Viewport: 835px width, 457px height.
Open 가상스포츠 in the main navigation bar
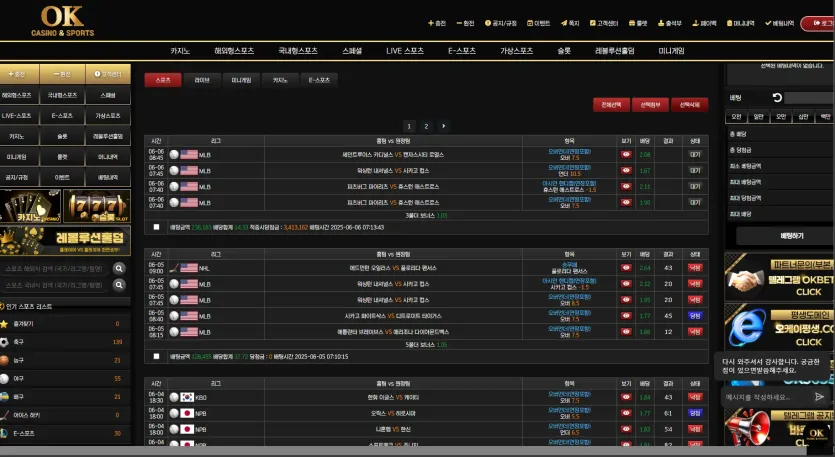click(x=517, y=51)
